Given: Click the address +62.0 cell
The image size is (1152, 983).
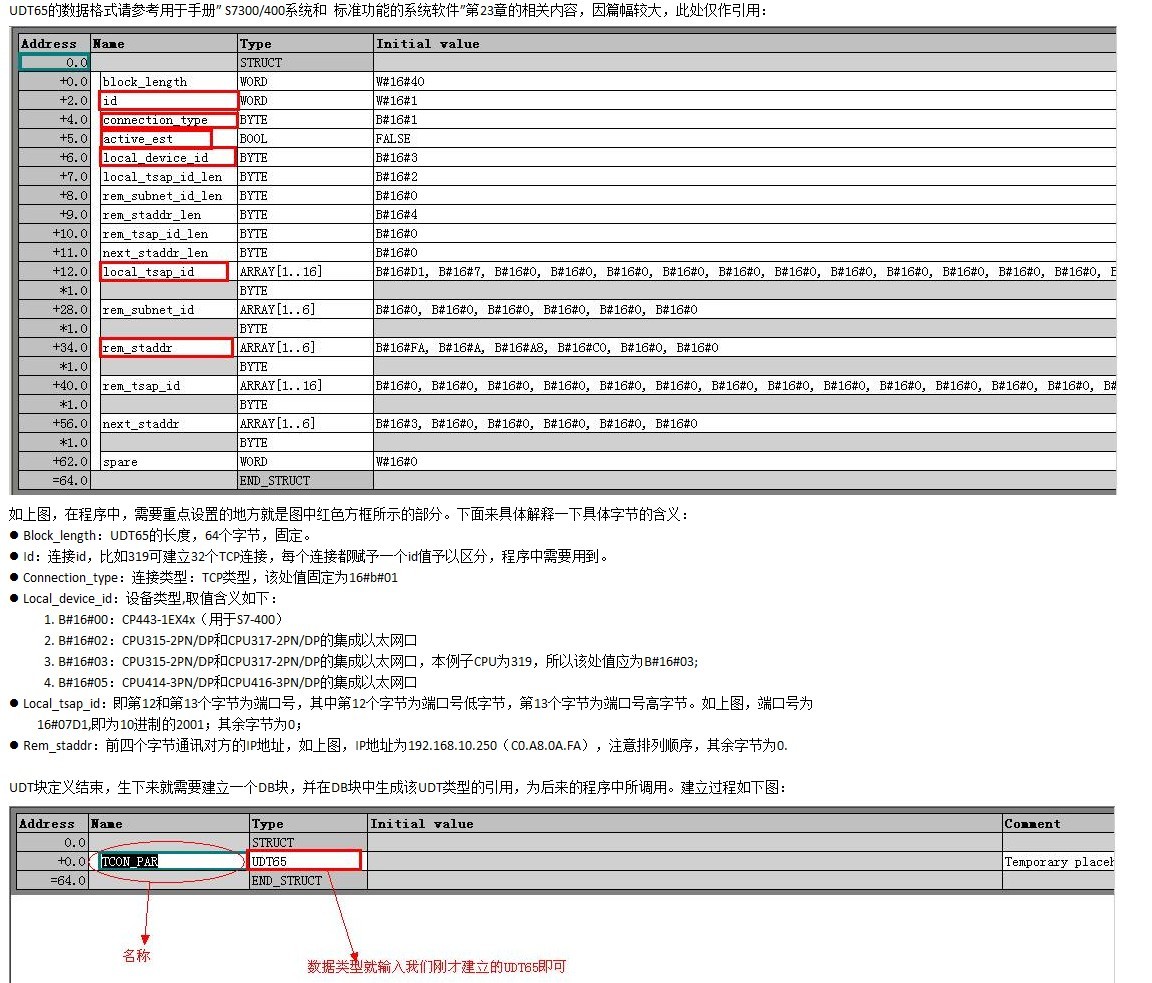Looking at the screenshot, I should (x=54, y=462).
